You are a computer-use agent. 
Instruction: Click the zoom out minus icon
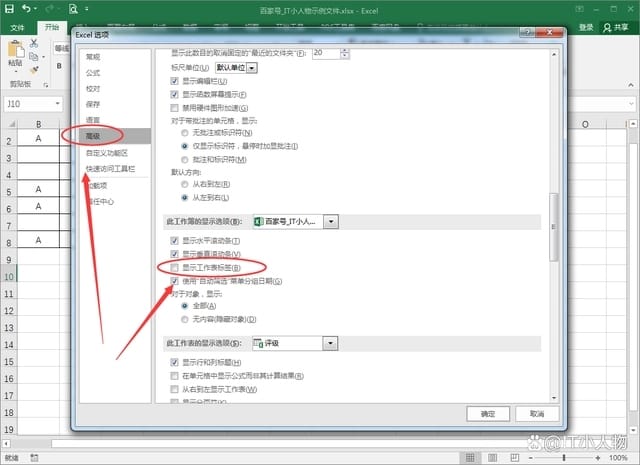(530, 458)
